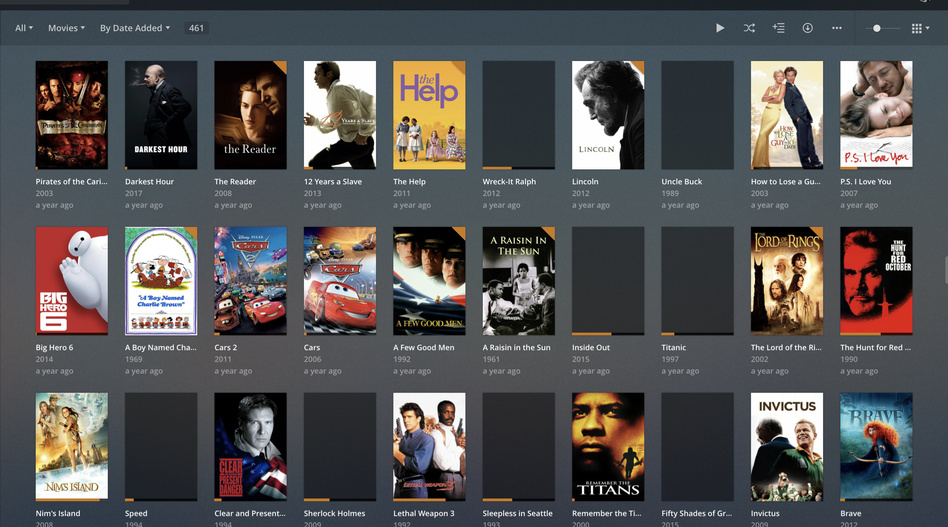Open Clear and Present Danger poster

[250, 447]
